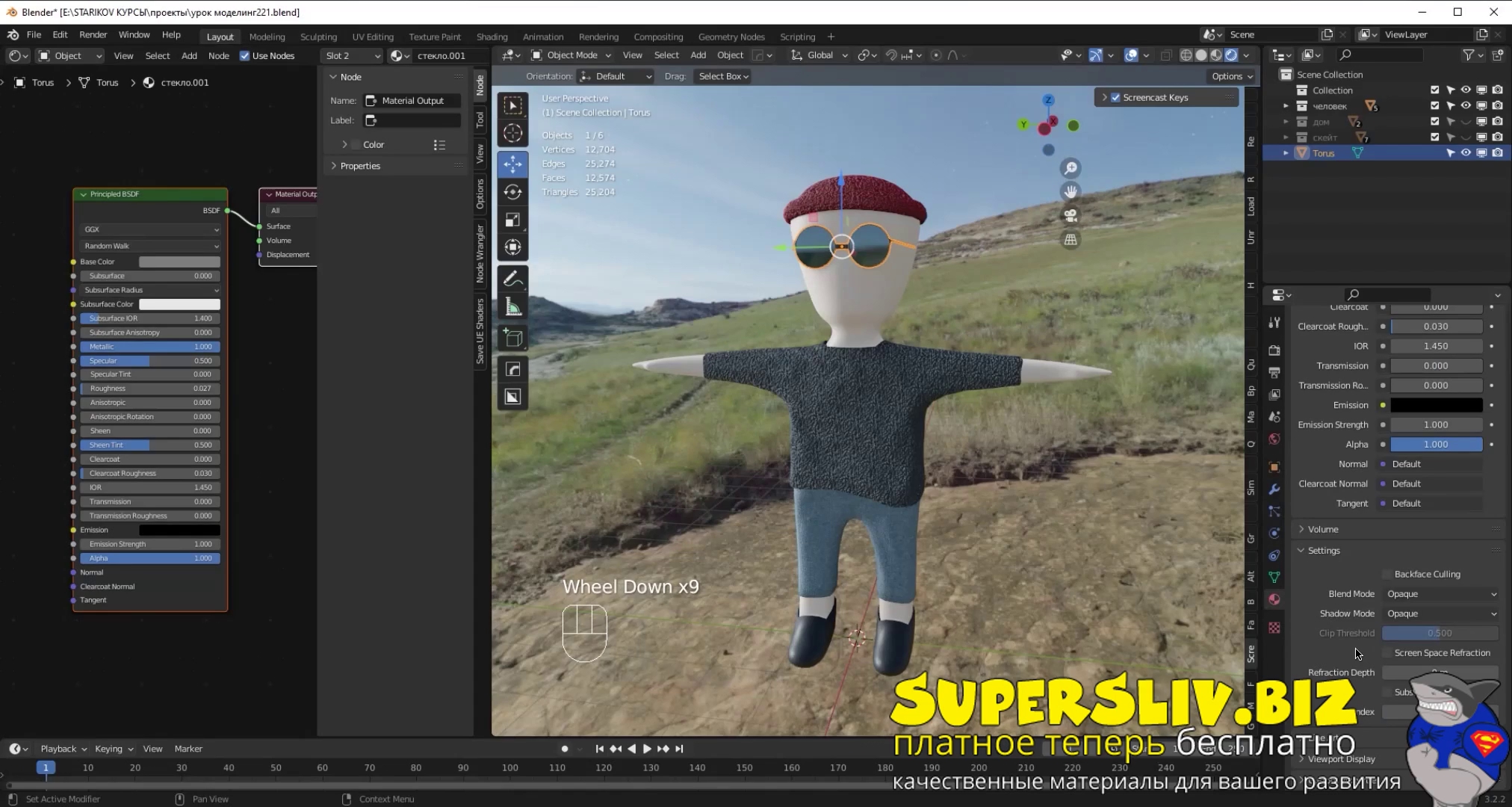Activate the Cursor tool

tap(512, 134)
